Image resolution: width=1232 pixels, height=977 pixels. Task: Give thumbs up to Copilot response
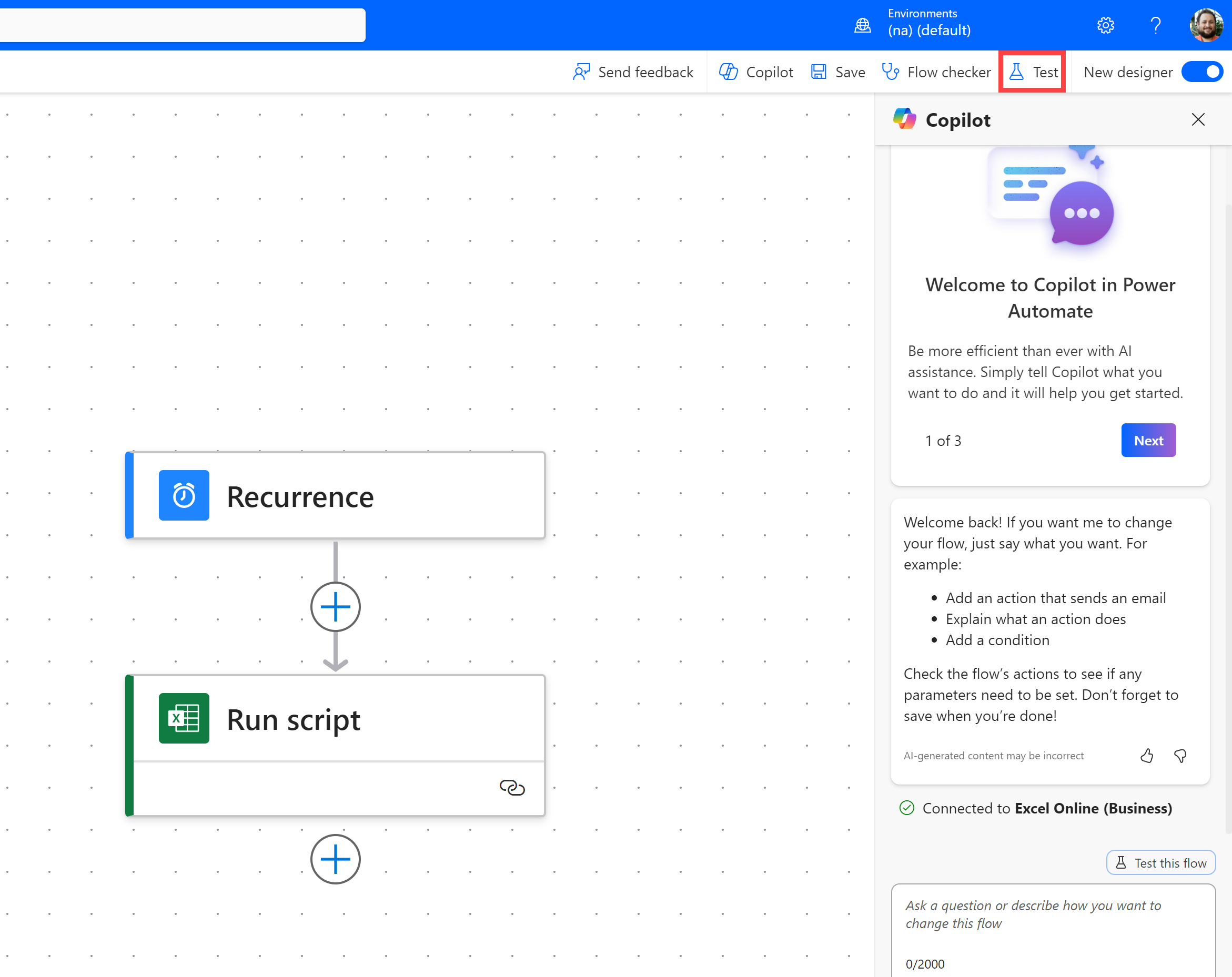[1146, 755]
